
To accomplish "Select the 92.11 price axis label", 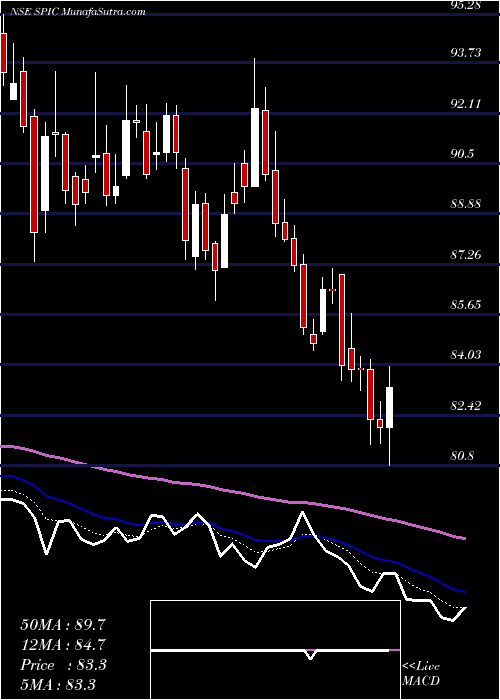I will pos(467,104).
